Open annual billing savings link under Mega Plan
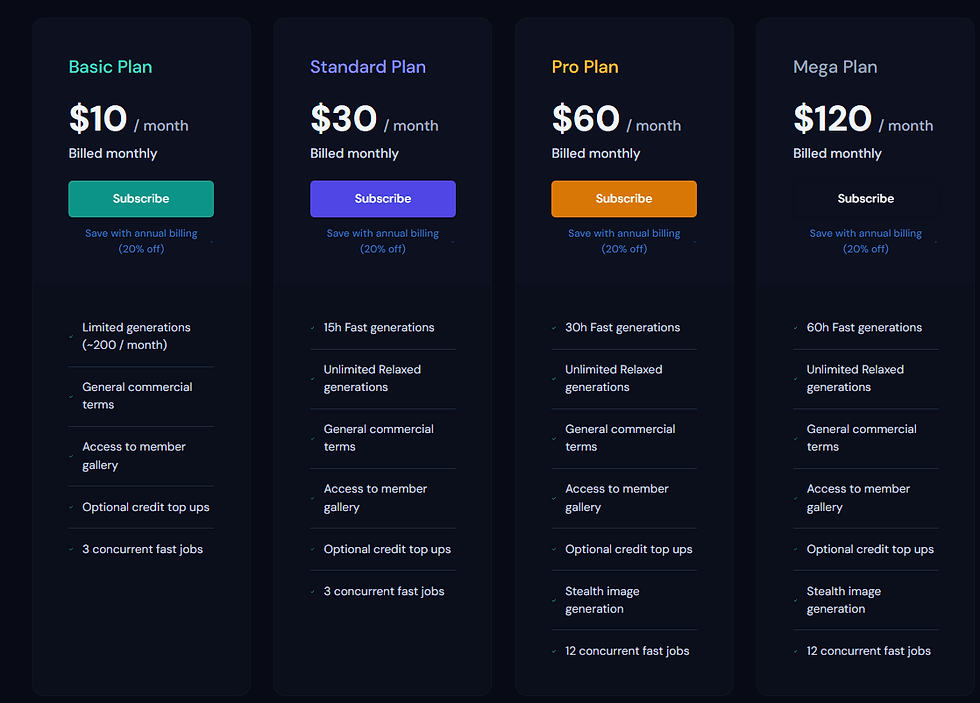The image size is (980, 703). [x=866, y=241]
